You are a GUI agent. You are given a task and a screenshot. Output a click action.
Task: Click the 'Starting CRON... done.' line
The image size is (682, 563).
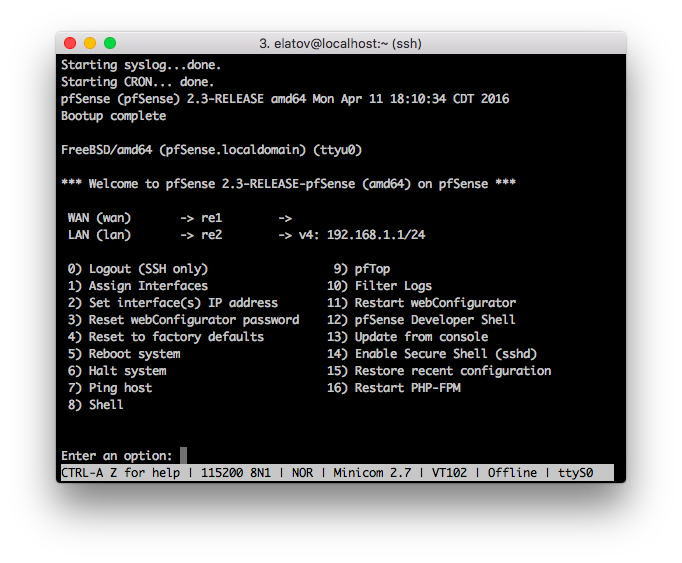[x=137, y=82]
